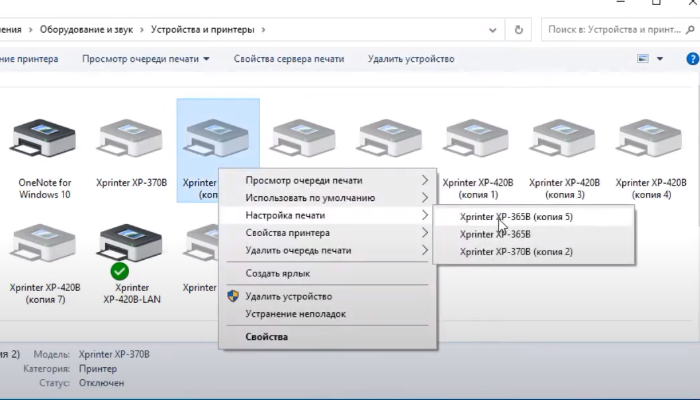
Task: Click the view layout icon in toolbar
Action: (642, 58)
